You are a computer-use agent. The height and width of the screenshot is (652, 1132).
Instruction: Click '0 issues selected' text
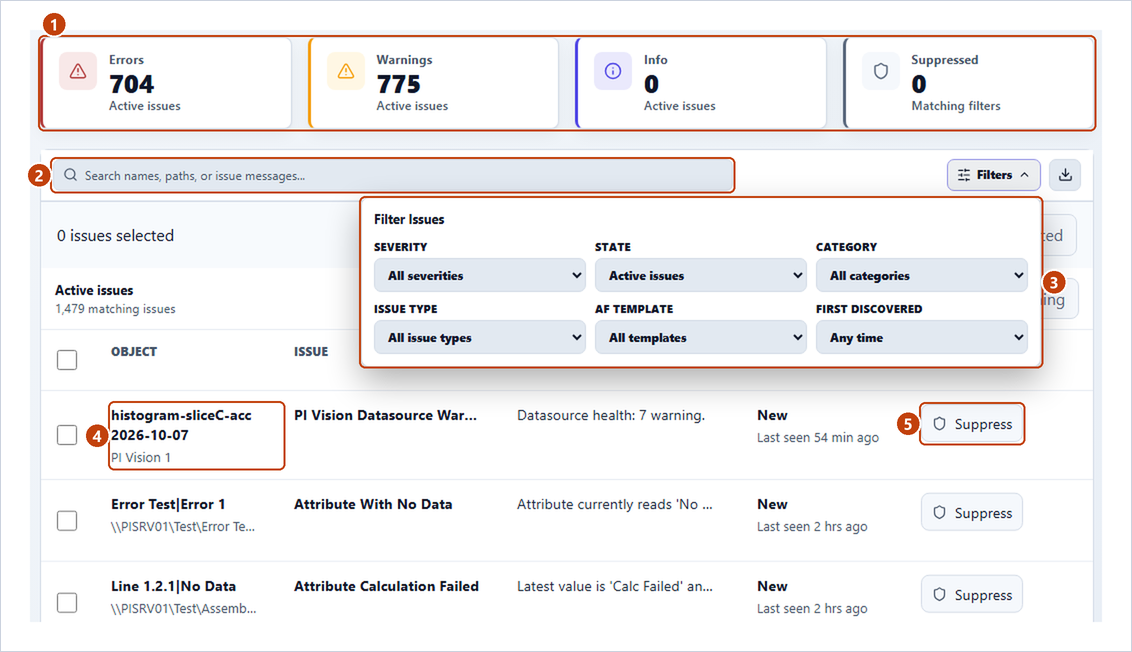pos(116,235)
